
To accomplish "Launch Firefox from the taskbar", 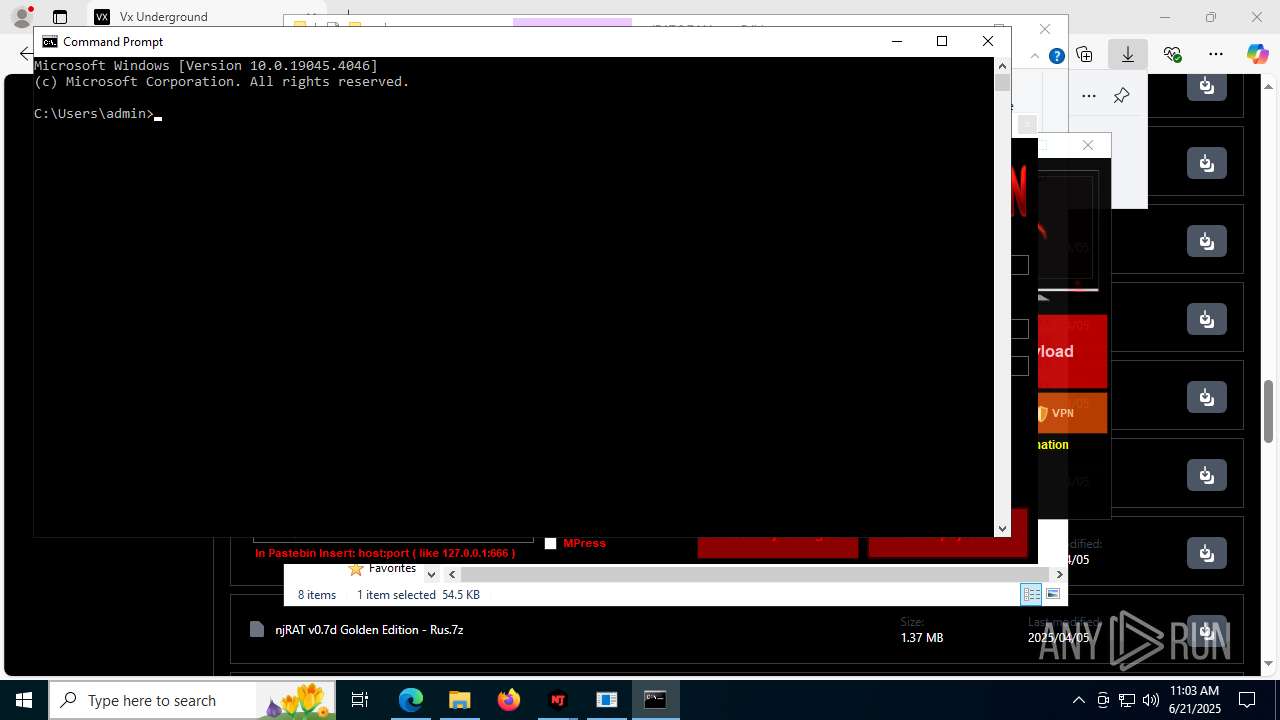I will coord(509,700).
